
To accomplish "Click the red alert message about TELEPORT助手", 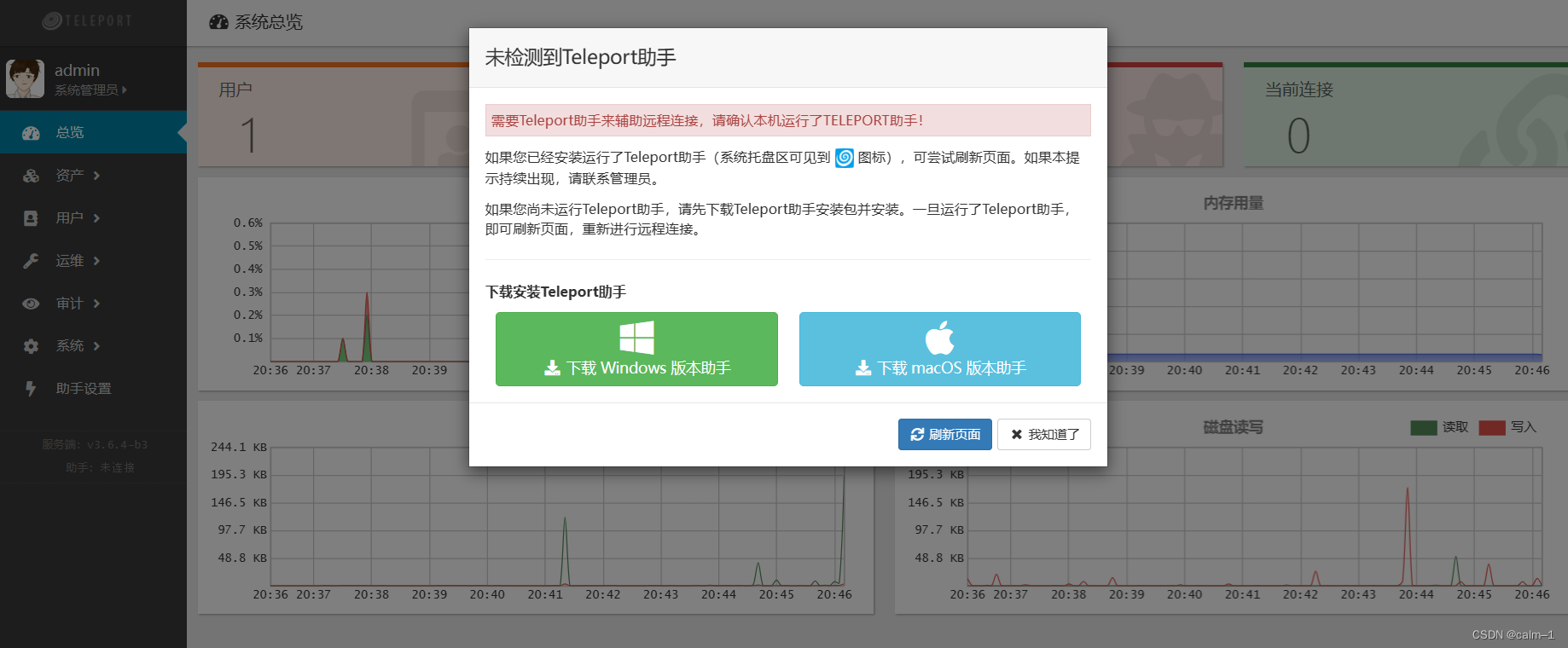I will pos(788,120).
